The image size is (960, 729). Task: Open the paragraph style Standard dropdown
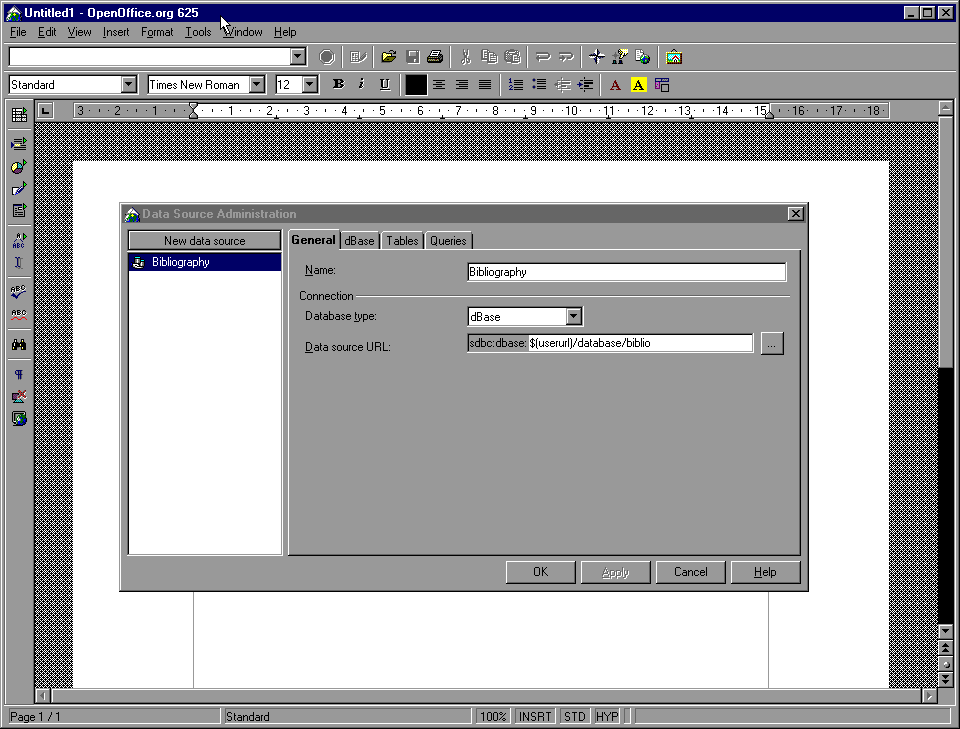coord(128,85)
